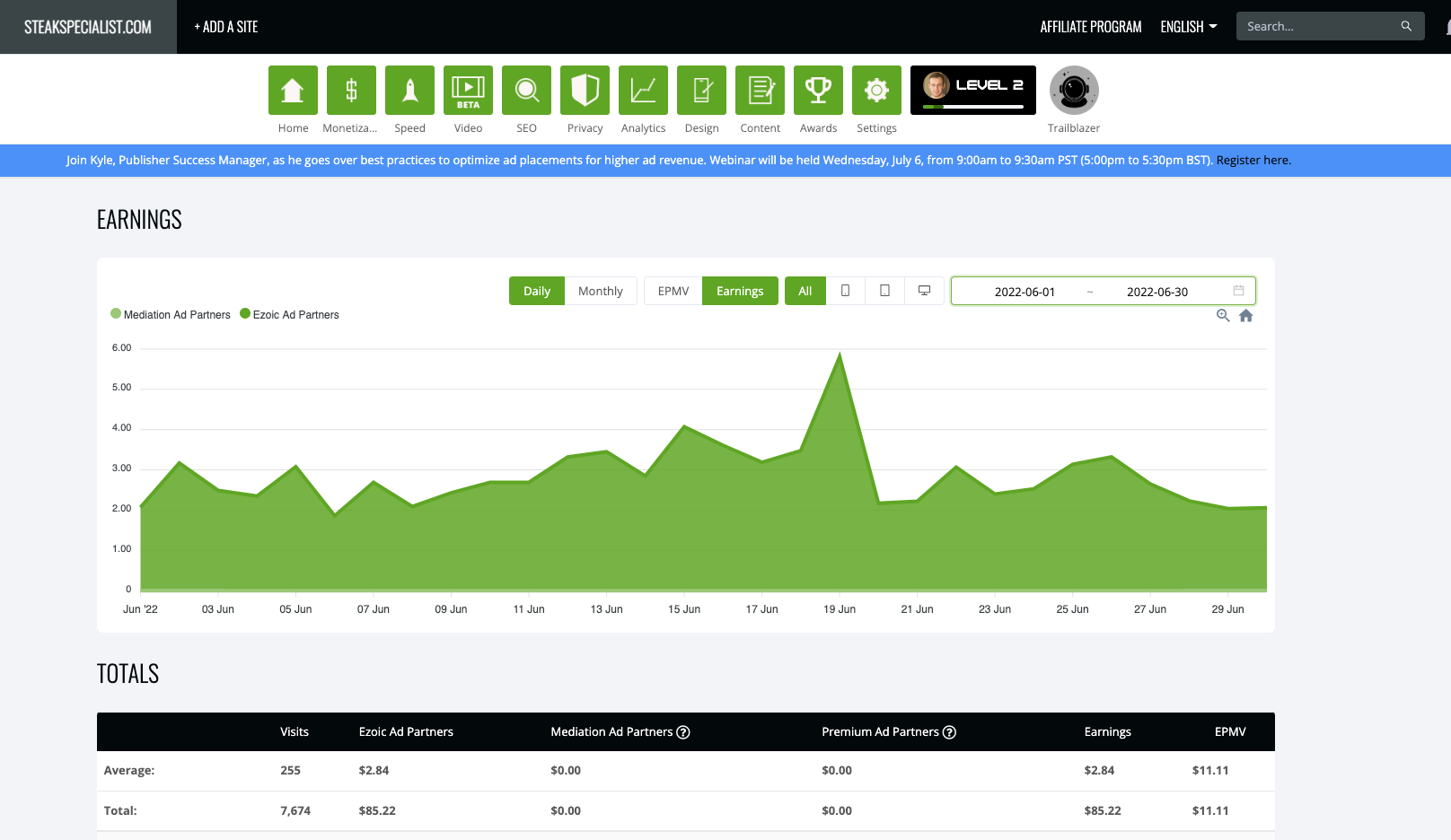Click the total visits value 7,674
The image size is (1451, 840).
pyautogui.click(x=295, y=810)
